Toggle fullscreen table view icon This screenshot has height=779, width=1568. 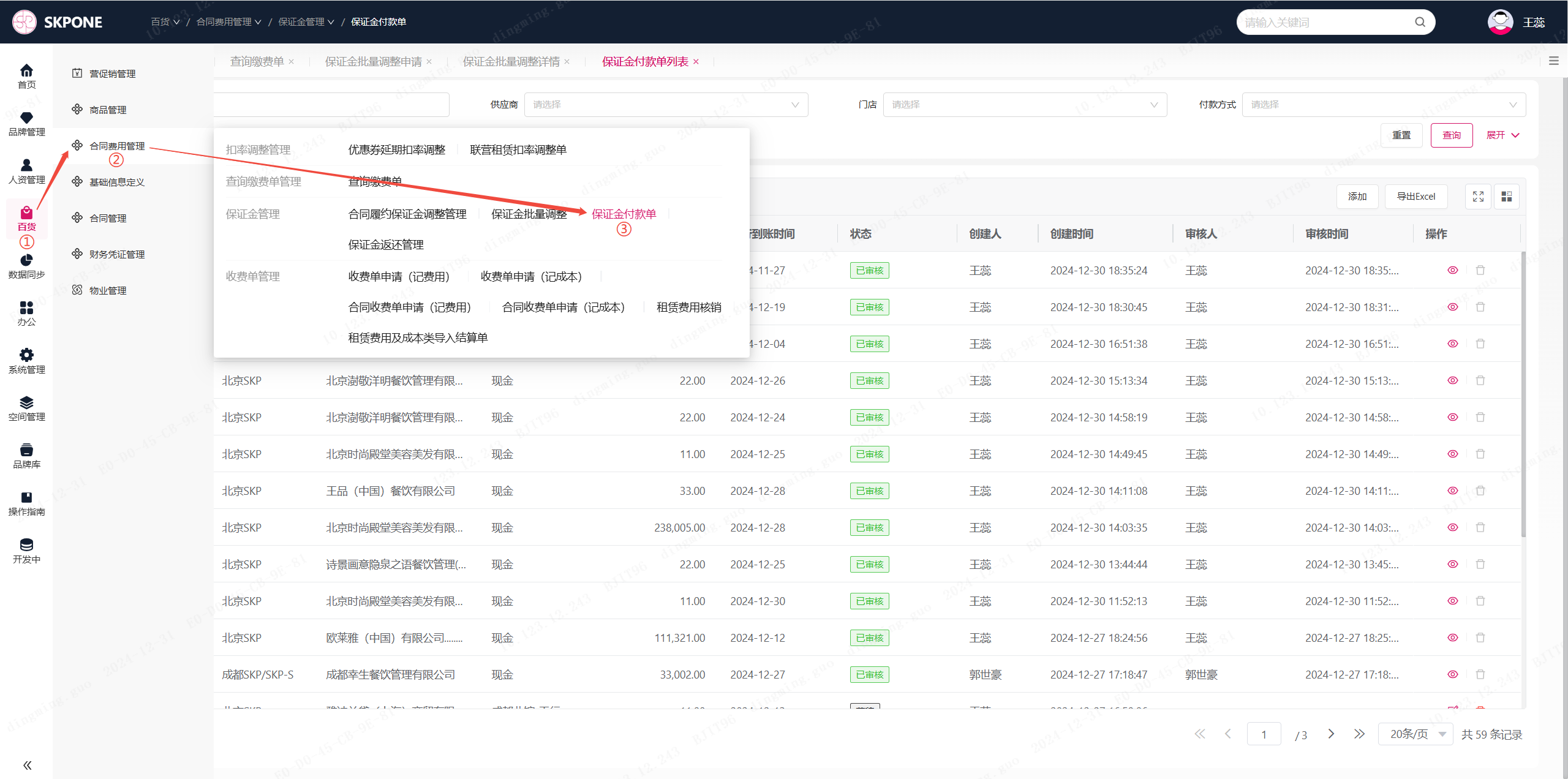point(1478,197)
